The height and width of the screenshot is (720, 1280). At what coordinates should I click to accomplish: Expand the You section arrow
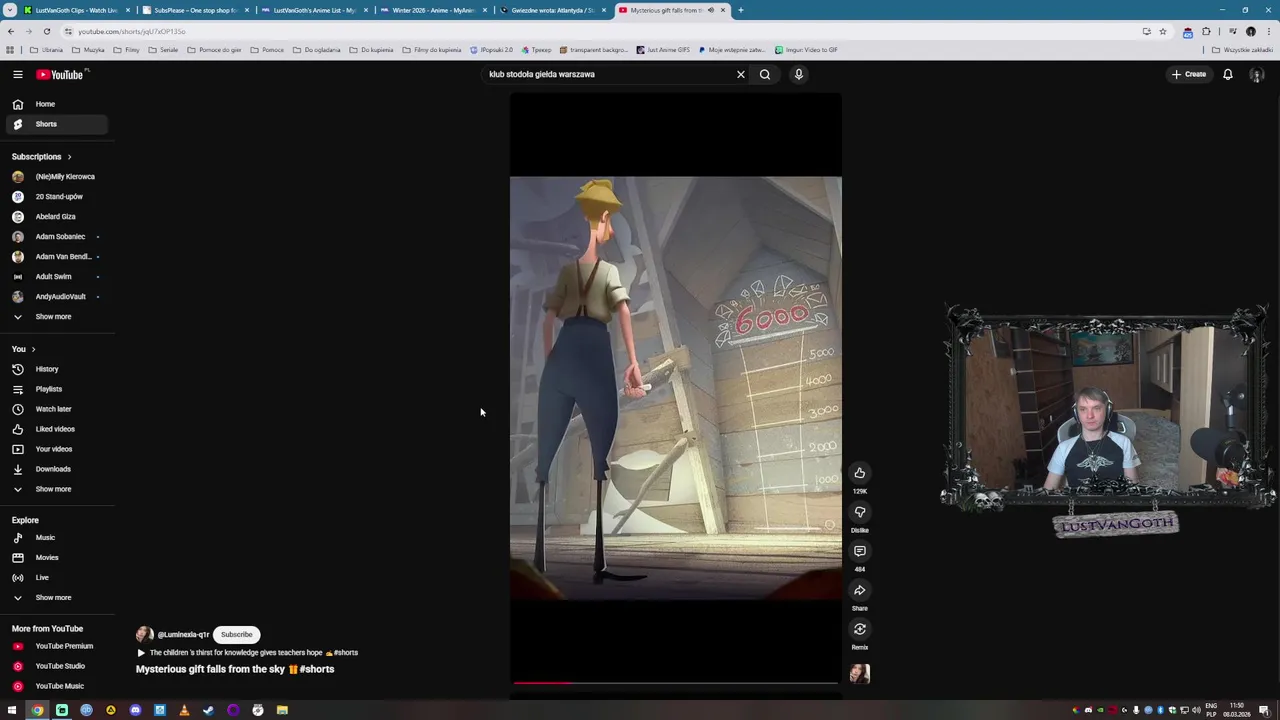[x=33, y=349]
